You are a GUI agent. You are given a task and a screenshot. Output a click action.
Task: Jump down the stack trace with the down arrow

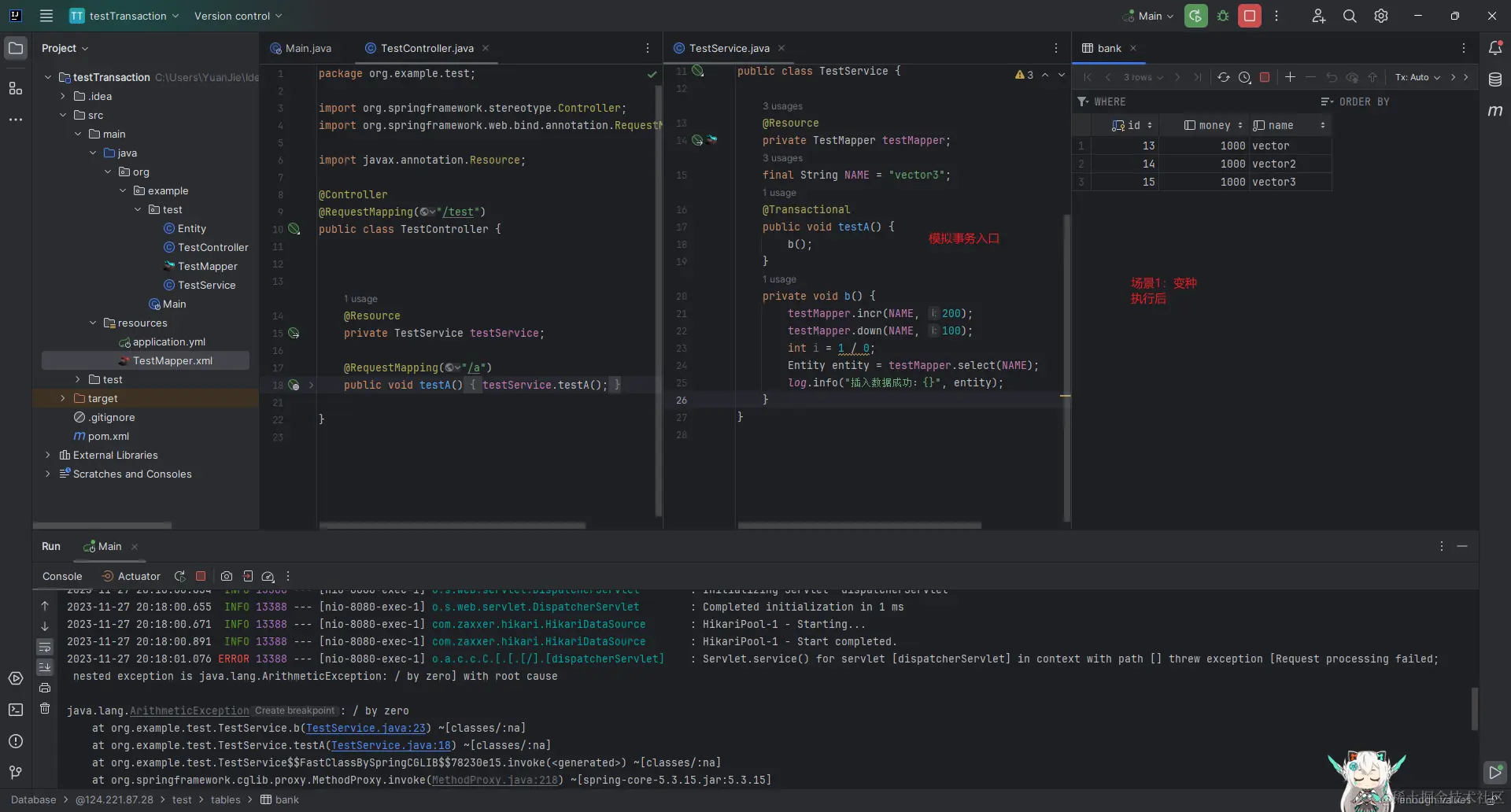tap(45, 626)
